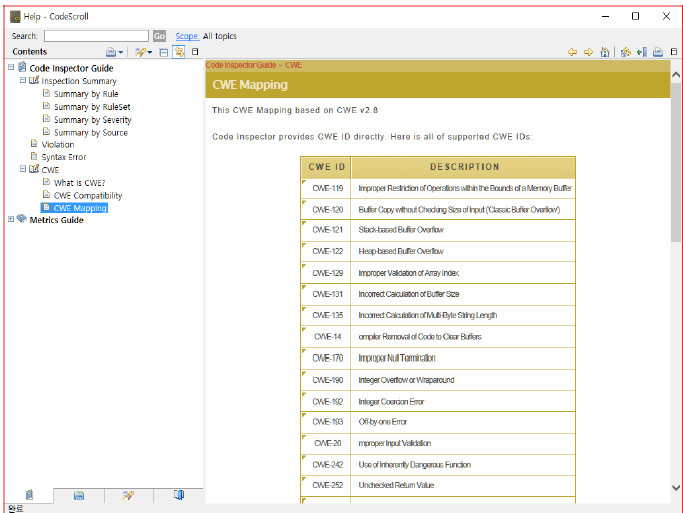Collapse the Code Inspector Guide node
The height and width of the screenshot is (513, 683).
click(x=11, y=68)
